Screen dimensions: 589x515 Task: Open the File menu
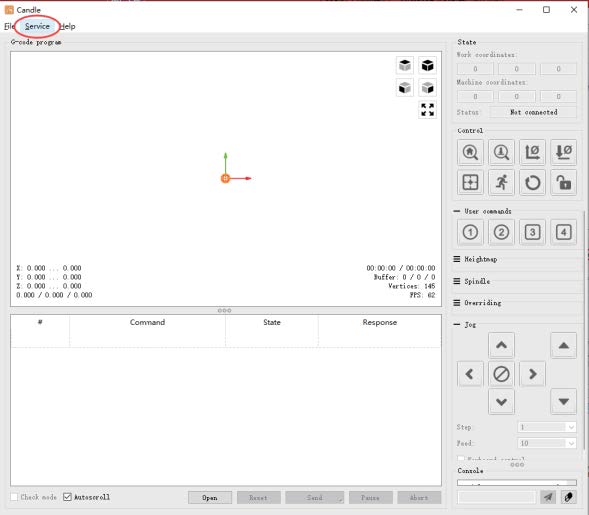tap(9, 26)
